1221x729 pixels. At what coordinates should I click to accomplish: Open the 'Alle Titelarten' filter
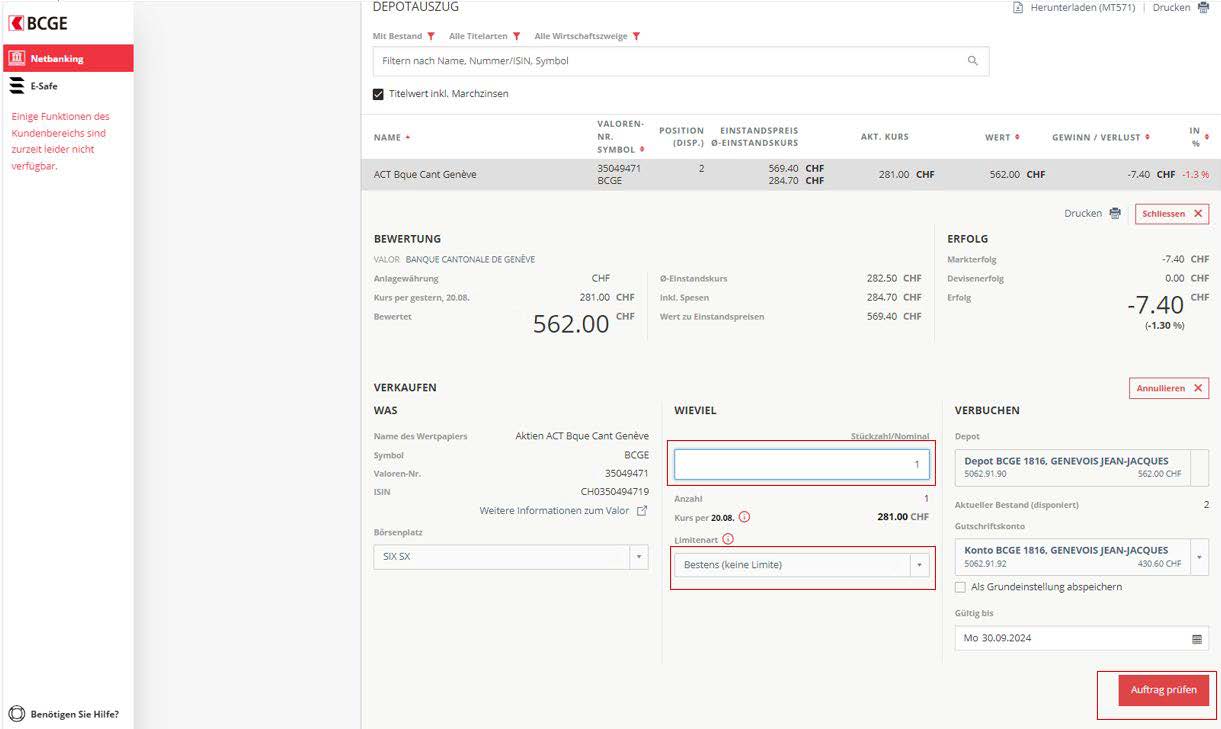[485, 36]
